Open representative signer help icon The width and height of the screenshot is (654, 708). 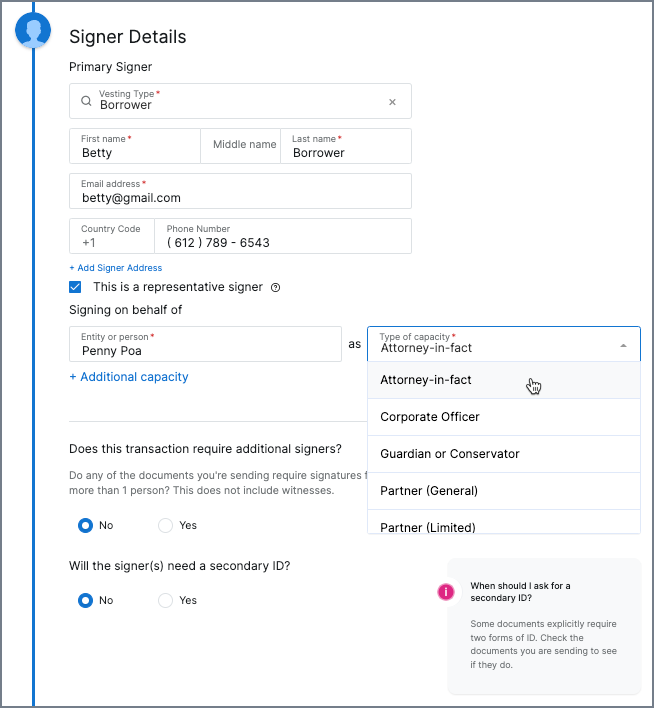275,288
